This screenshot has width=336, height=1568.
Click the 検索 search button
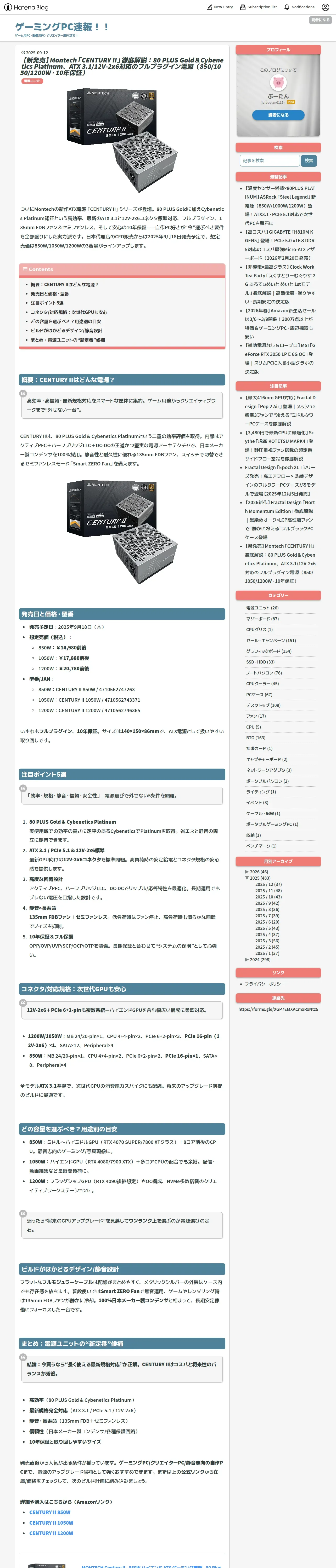[309, 161]
